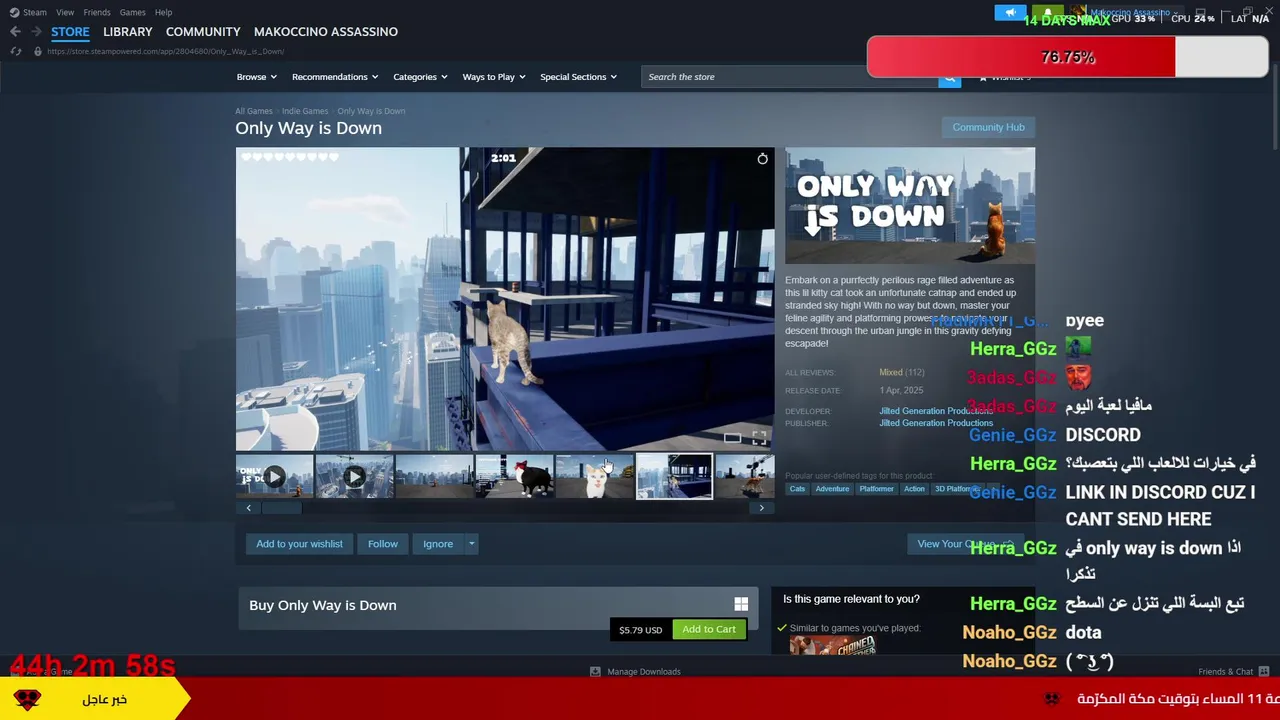Open the Steam menu
Image resolution: width=1280 pixels, height=720 pixels.
pyautogui.click(x=35, y=12)
